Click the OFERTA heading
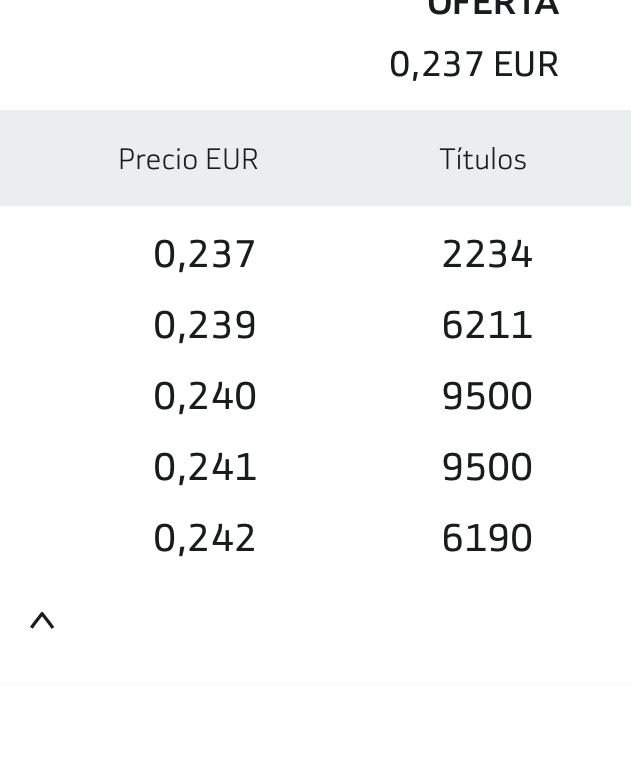The height and width of the screenshot is (761, 631). pyautogui.click(x=493, y=7)
